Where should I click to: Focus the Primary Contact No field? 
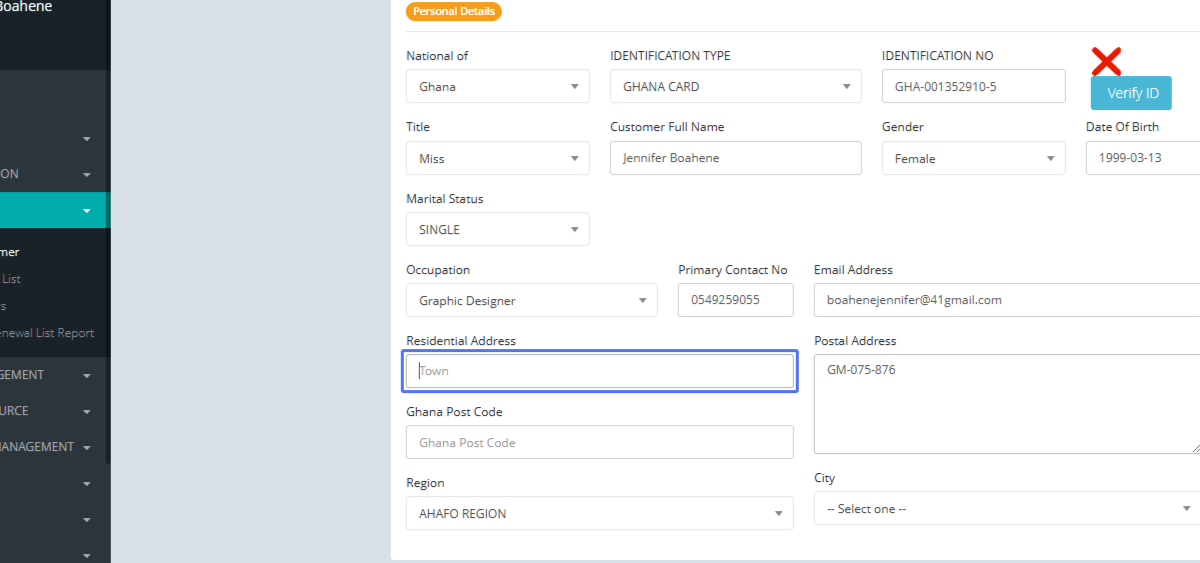[735, 300]
